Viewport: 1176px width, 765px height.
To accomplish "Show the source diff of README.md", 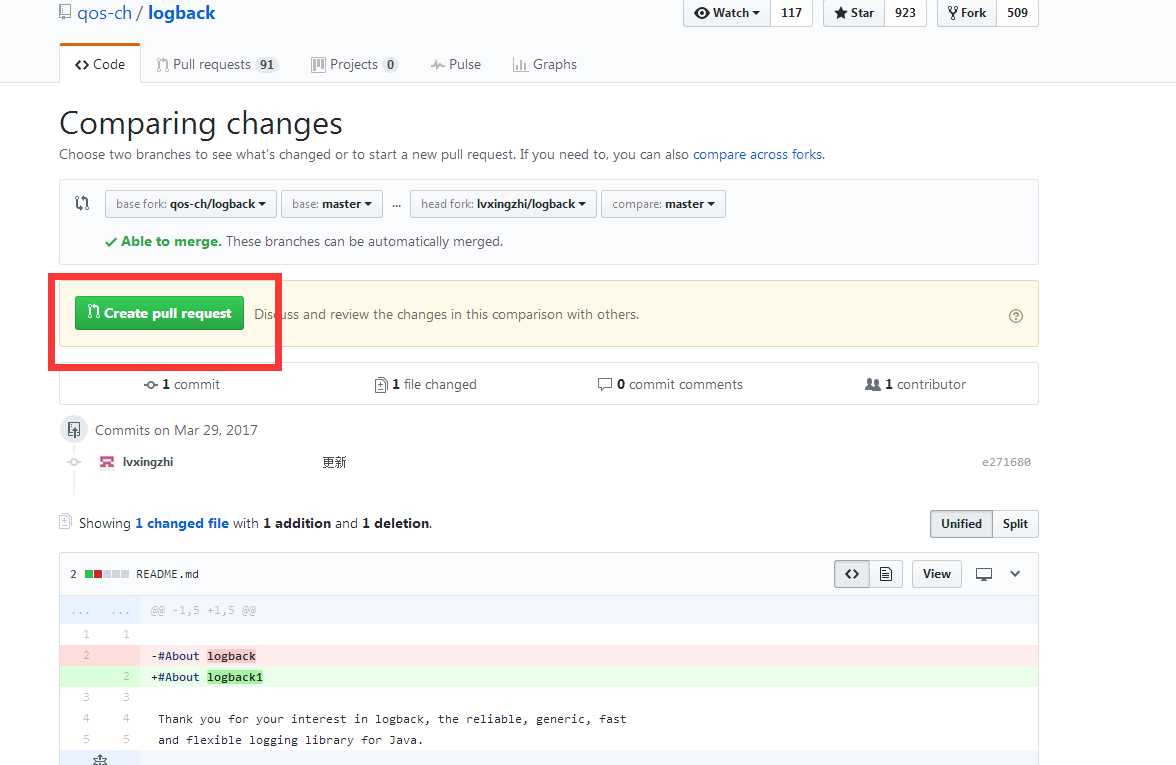I will (x=852, y=574).
